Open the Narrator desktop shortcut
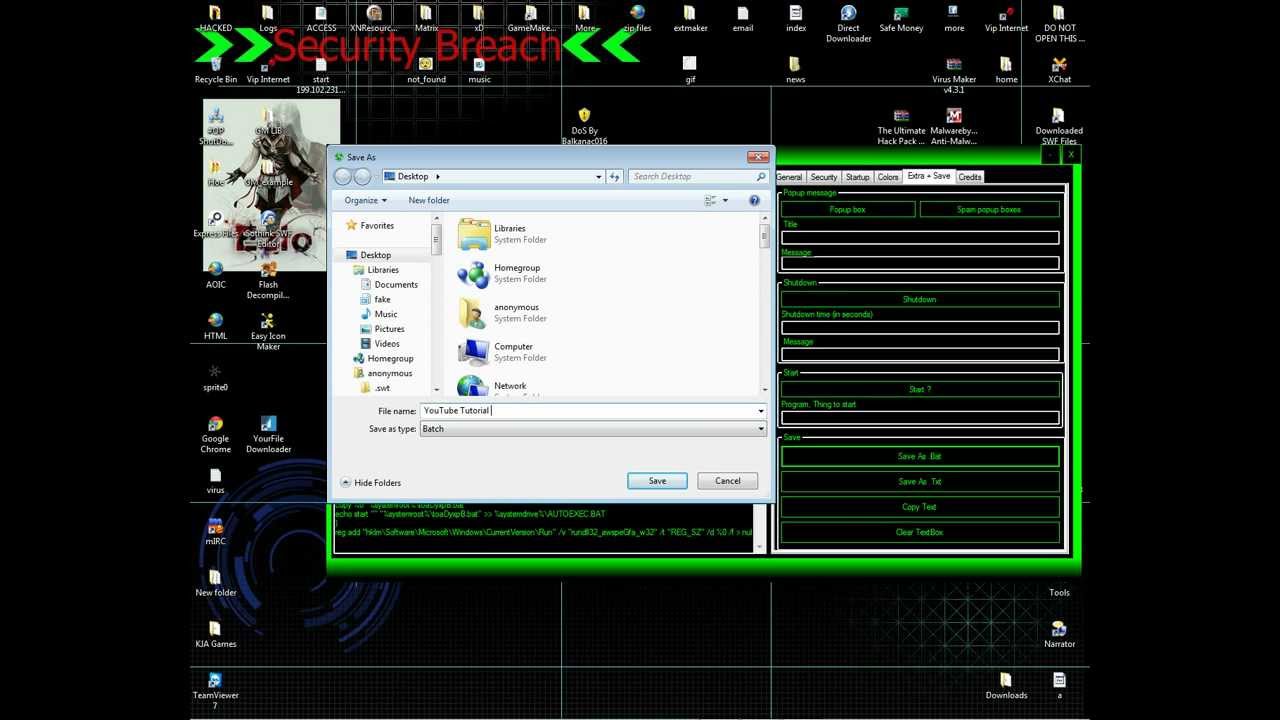1280x720 pixels. (1059, 634)
